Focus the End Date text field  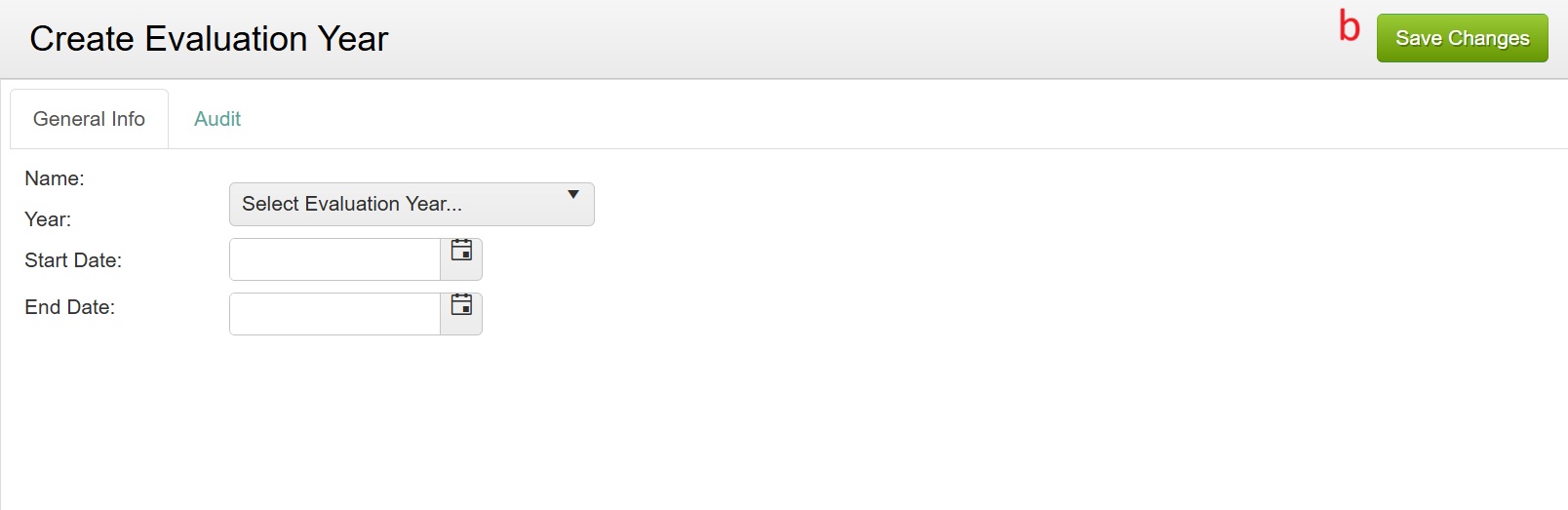(334, 314)
